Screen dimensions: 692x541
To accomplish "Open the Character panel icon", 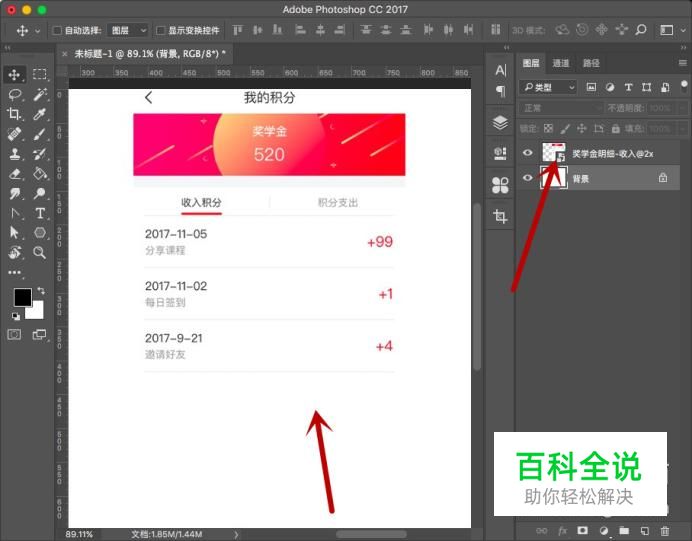I will click(x=500, y=70).
